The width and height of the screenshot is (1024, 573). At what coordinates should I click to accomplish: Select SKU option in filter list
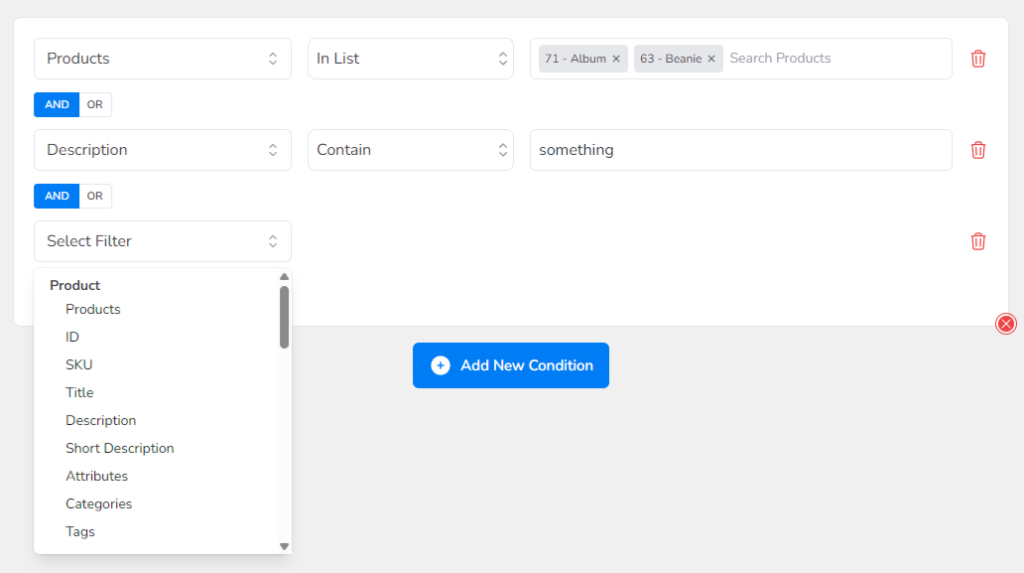(79, 365)
